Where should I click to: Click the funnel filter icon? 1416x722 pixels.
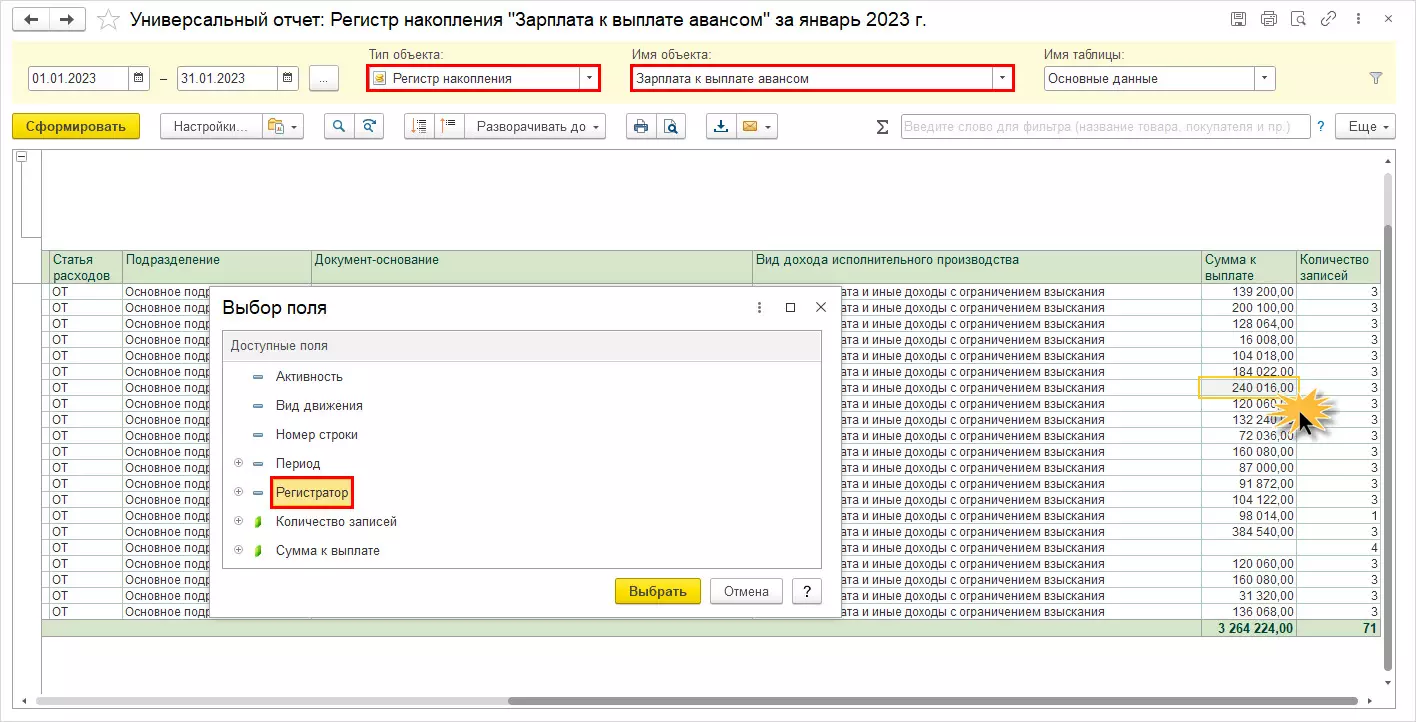(x=1375, y=78)
